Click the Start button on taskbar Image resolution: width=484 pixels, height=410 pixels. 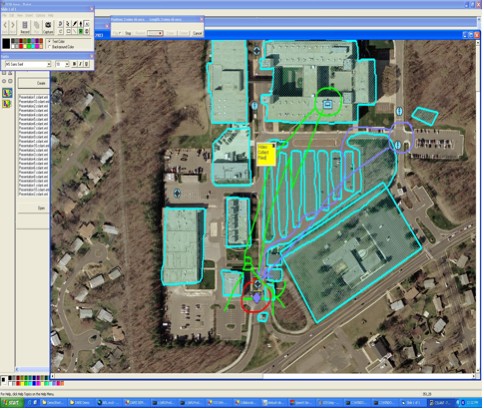click(12, 403)
